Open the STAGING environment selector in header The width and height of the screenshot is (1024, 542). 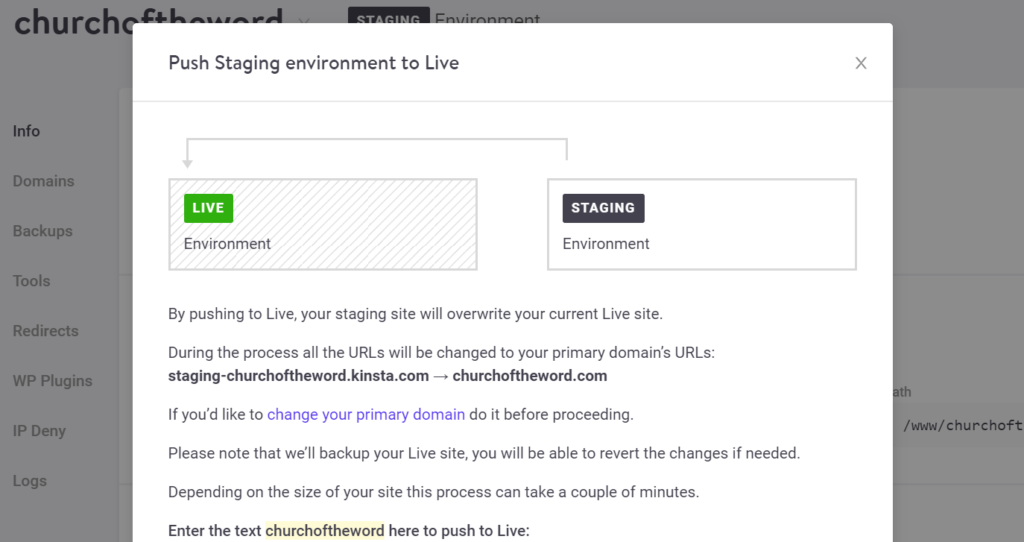[x=388, y=19]
